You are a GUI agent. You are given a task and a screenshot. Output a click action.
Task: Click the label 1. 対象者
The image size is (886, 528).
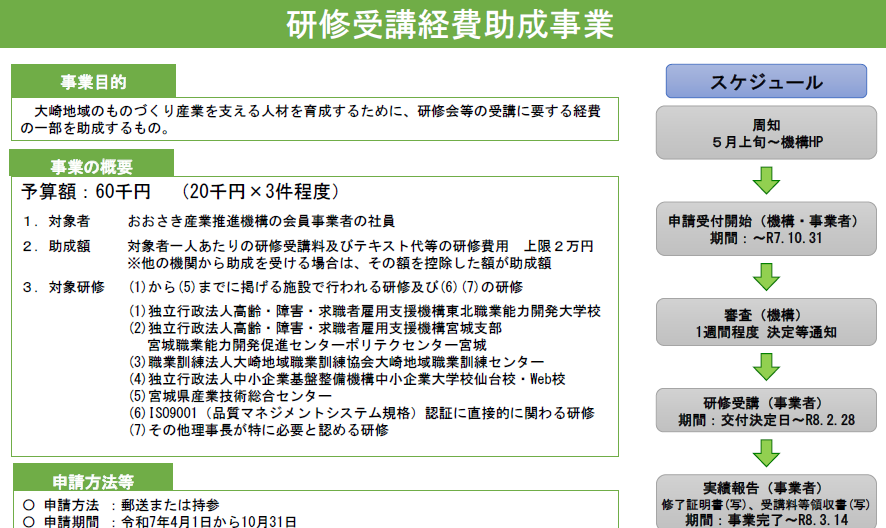tap(56, 221)
